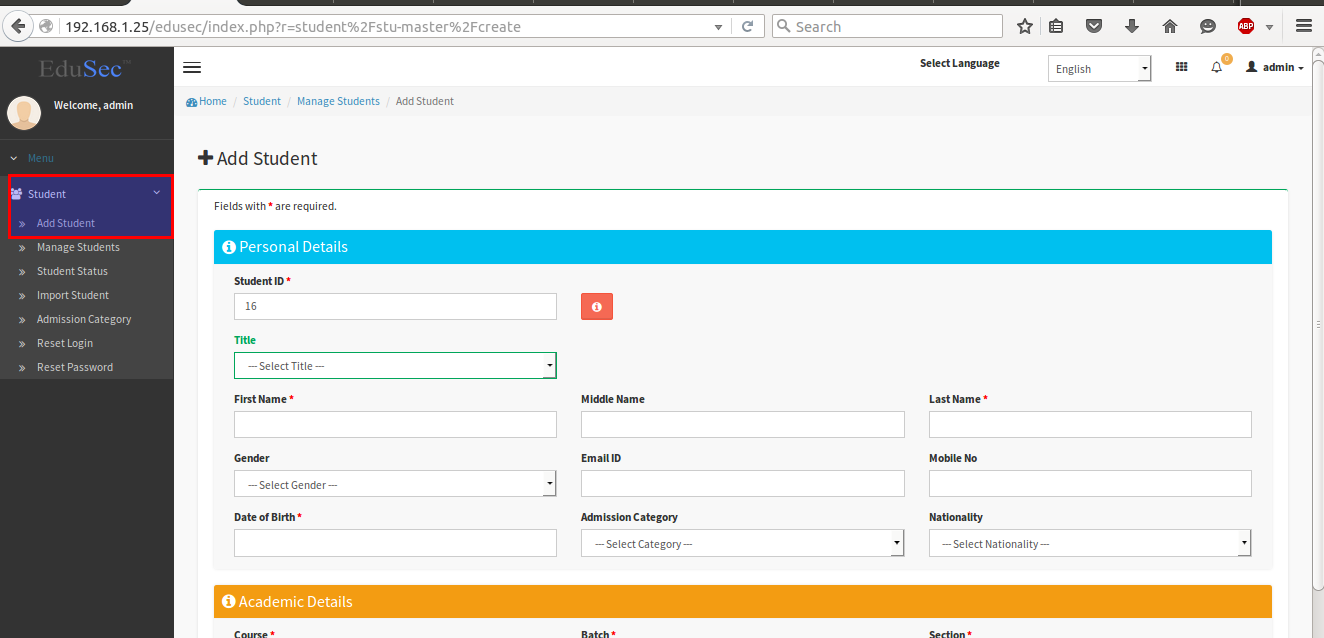Viewport: 1324px width, 638px height.
Task: Select Add Student in the sidebar
Action: coord(66,223)
